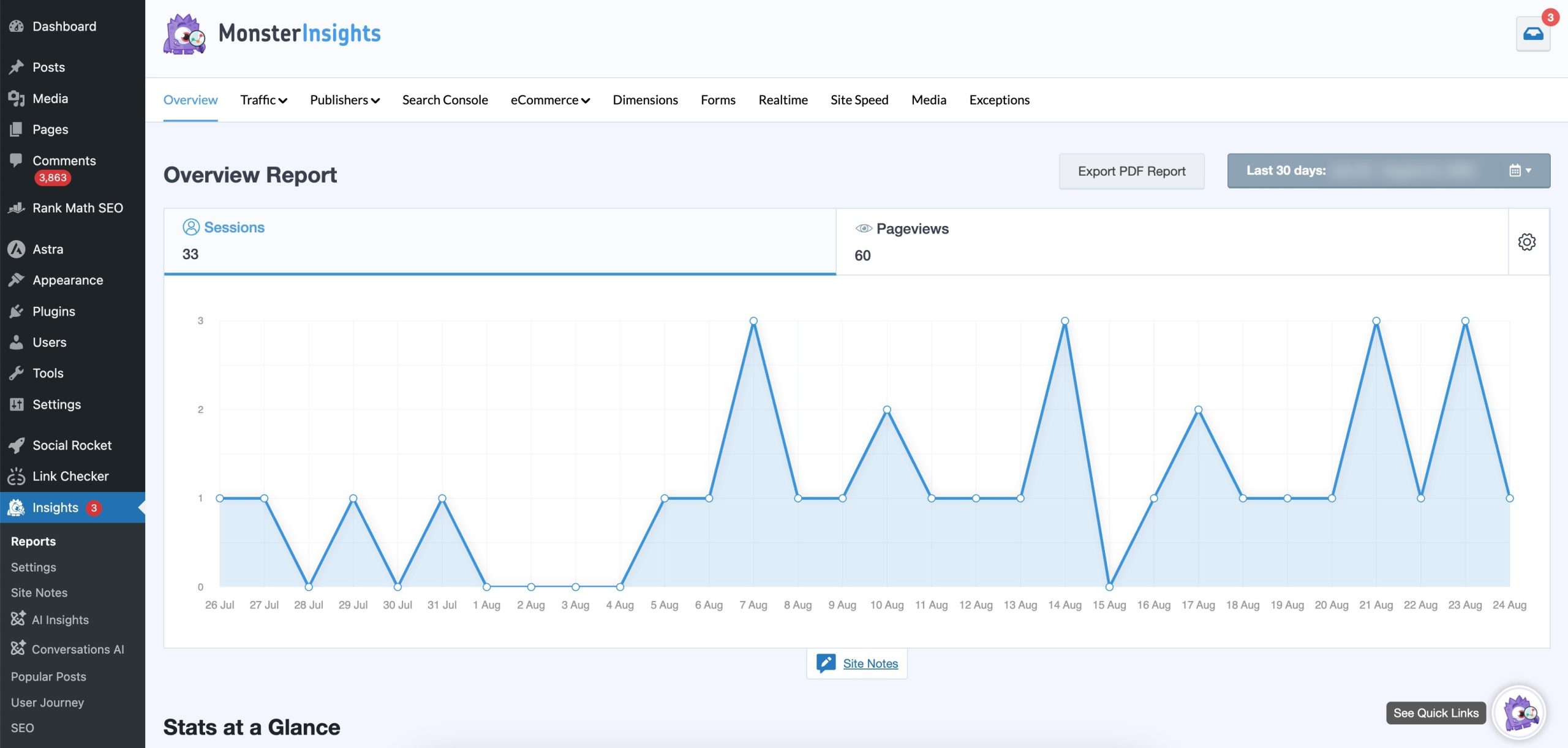The image size is (1568, 748).
Task: Click the MonsterInsights monster logo
Action: 184,34
